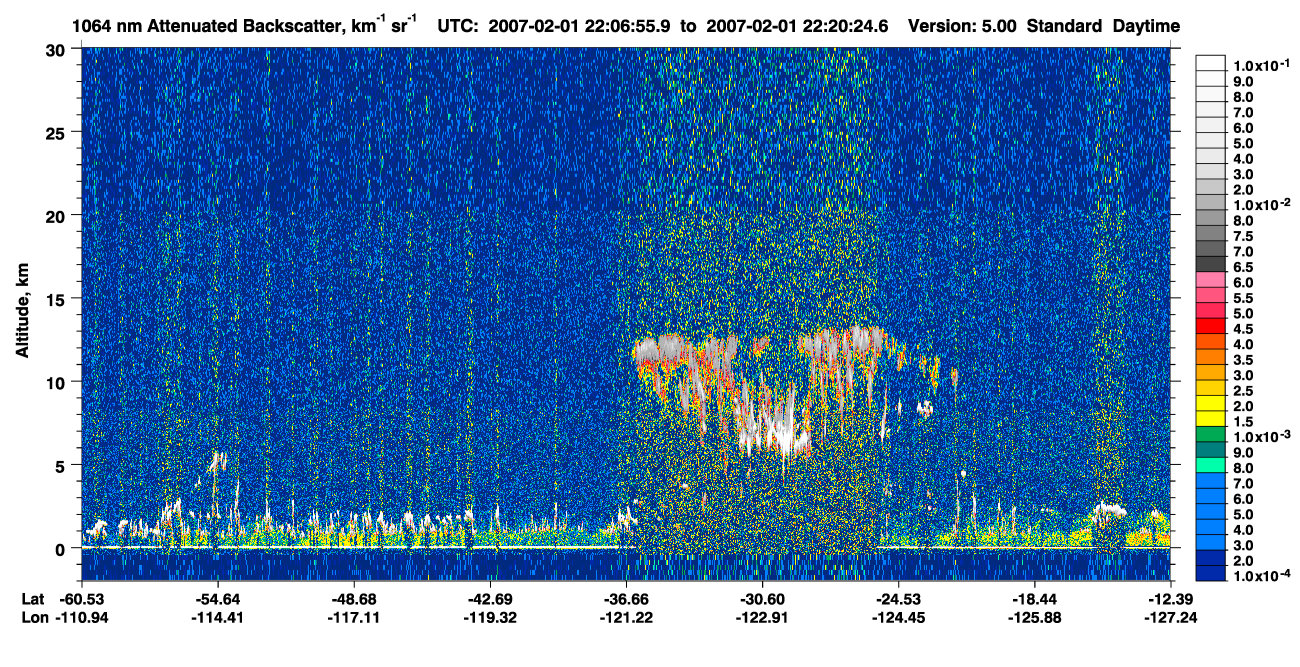Click longitude value '-124.45'
The height and width of the screenshot is (667, 1300).
898,617
